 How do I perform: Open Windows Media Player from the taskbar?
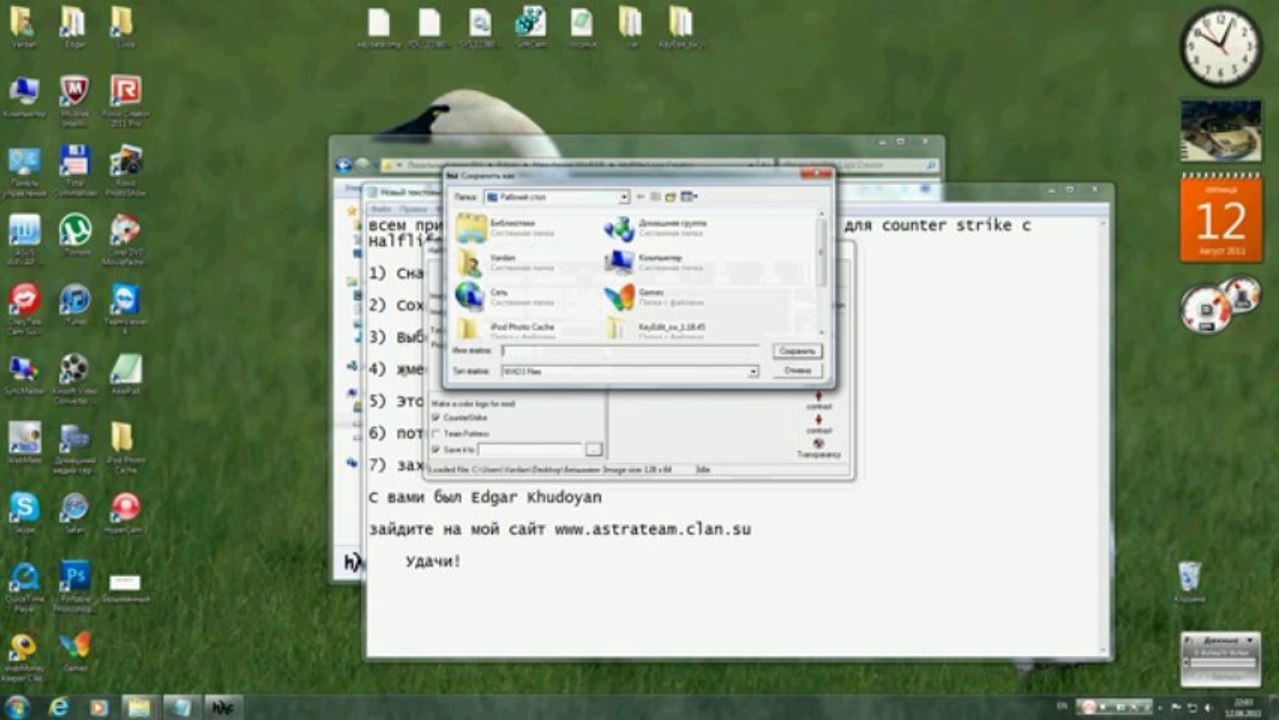pyautogui.click(x=98, y=707)
